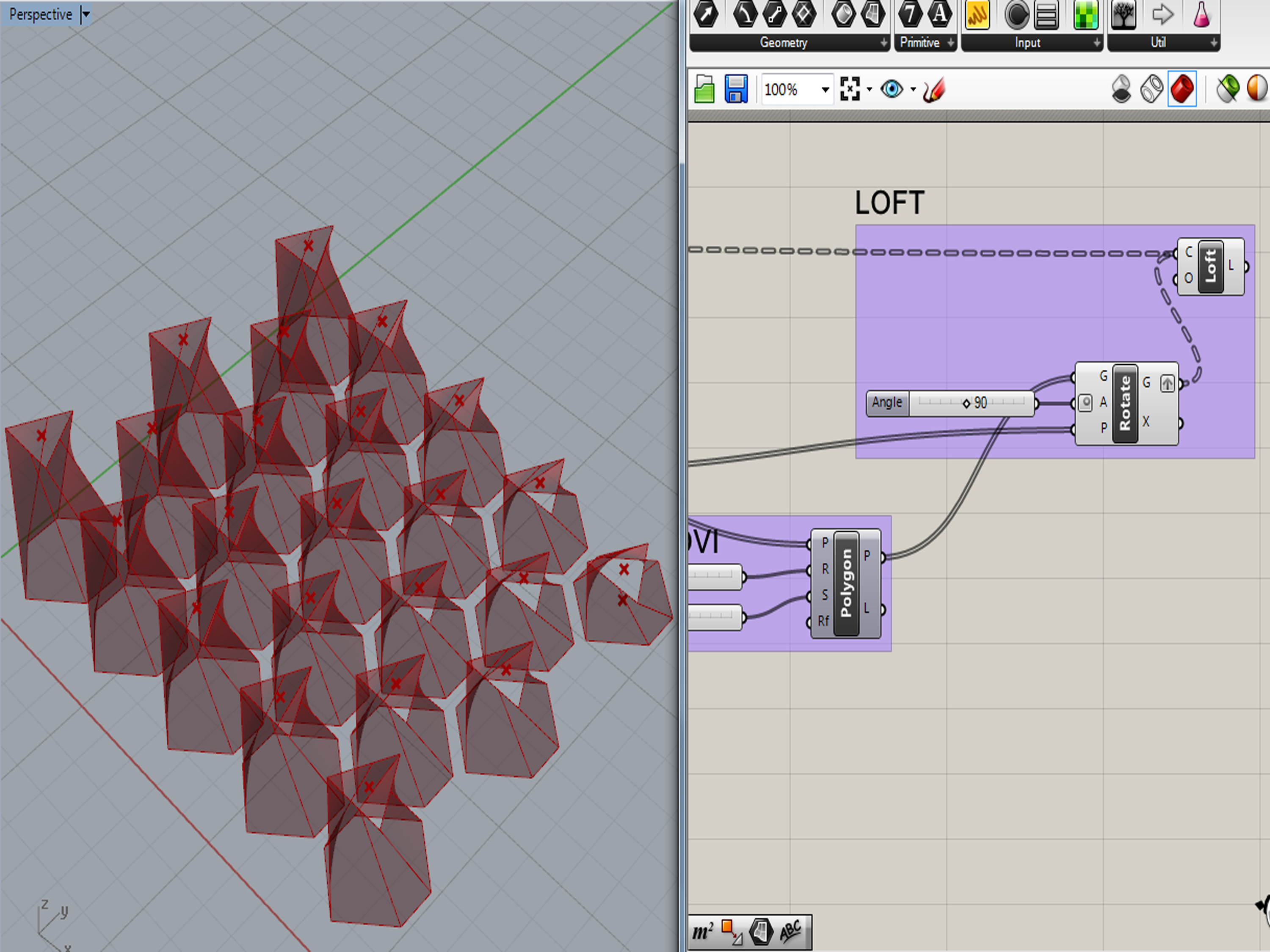Viewport: 1270px width, 952px height.
Task: Toggle the degrees icon on Rotate A input
Action: [1085, 403]
